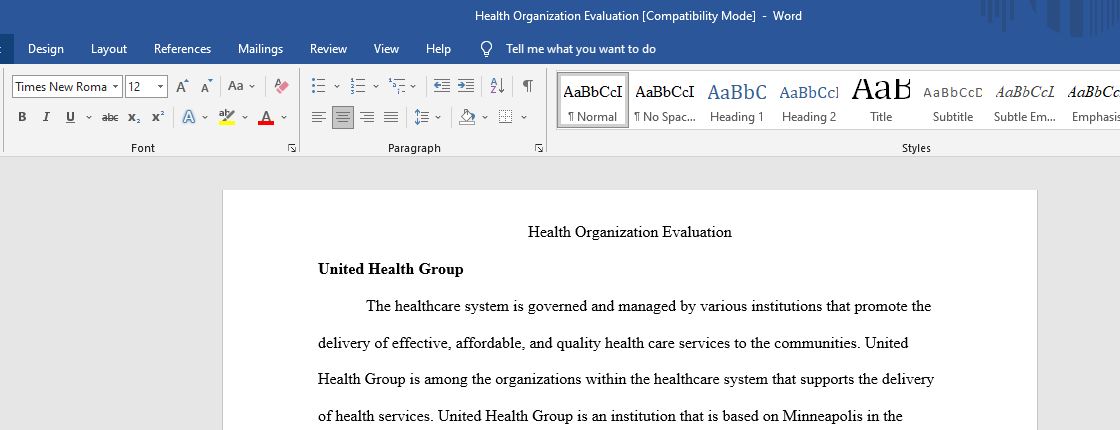Open the View tab
This screenshot has width=1120, height=430.
386,49
